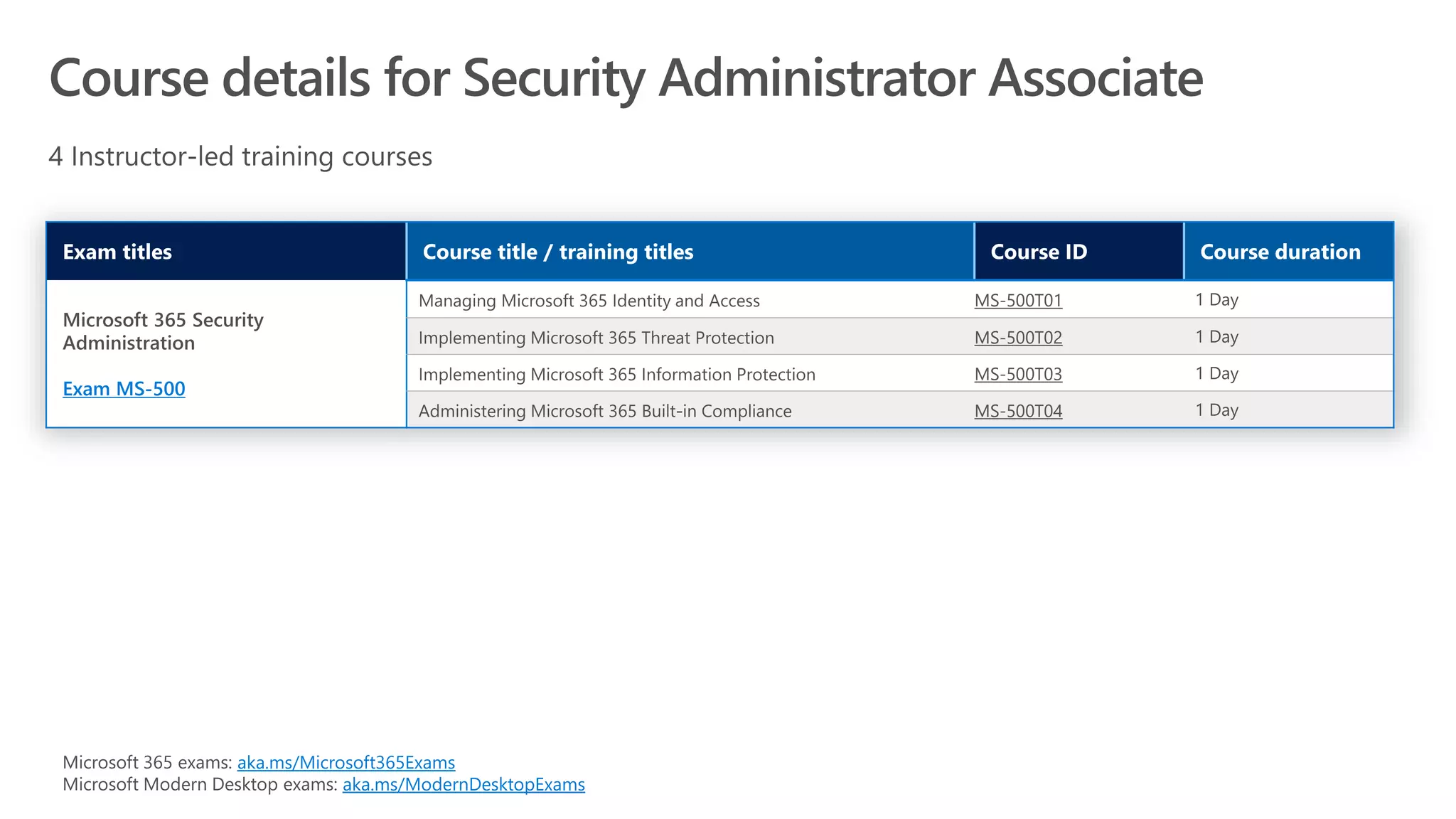
Task: Open course ID MS-500T02 link
Action: [1018, 338]
